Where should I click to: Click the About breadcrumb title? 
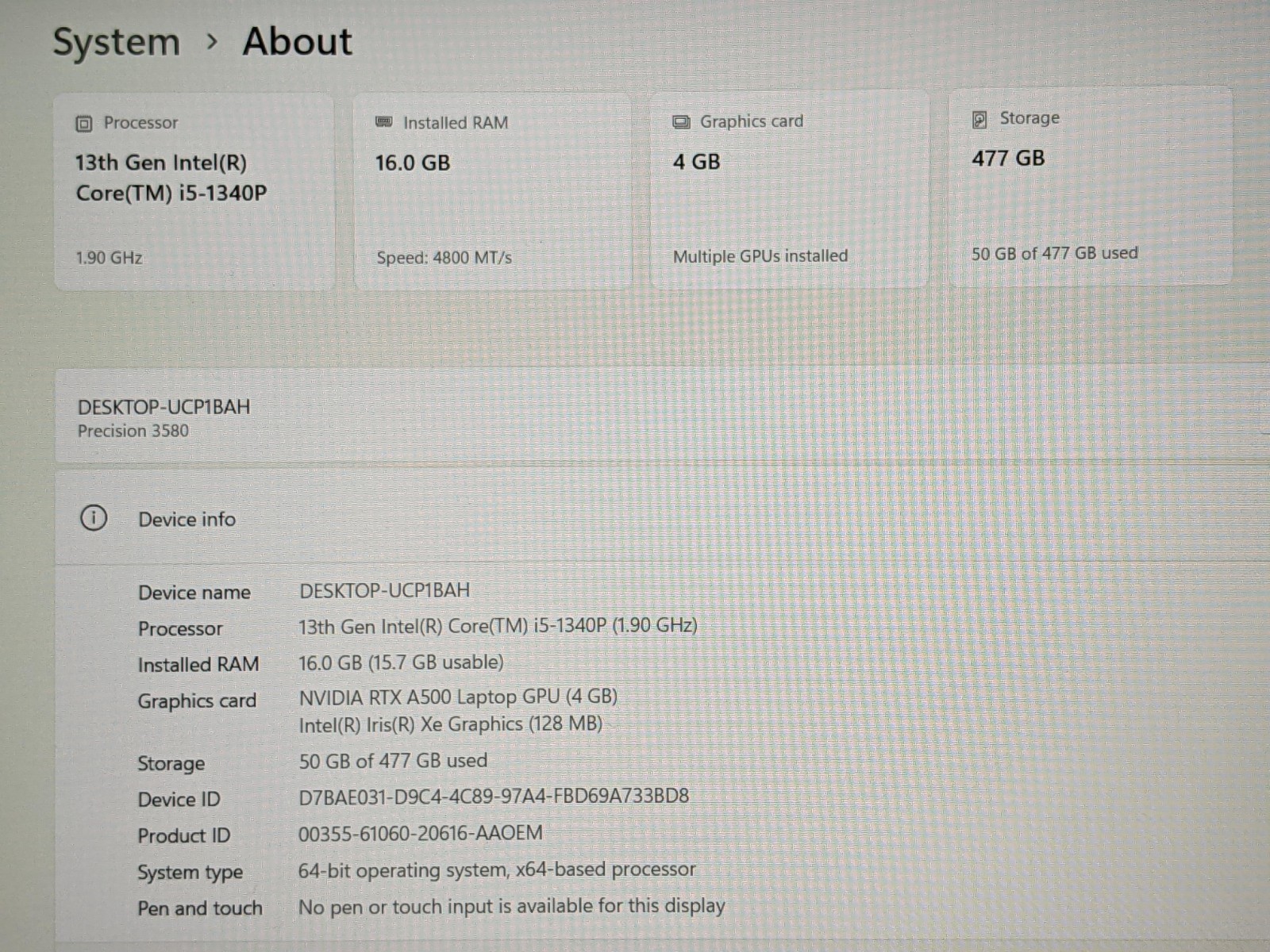pyautogui.click(x=297, y=40)
